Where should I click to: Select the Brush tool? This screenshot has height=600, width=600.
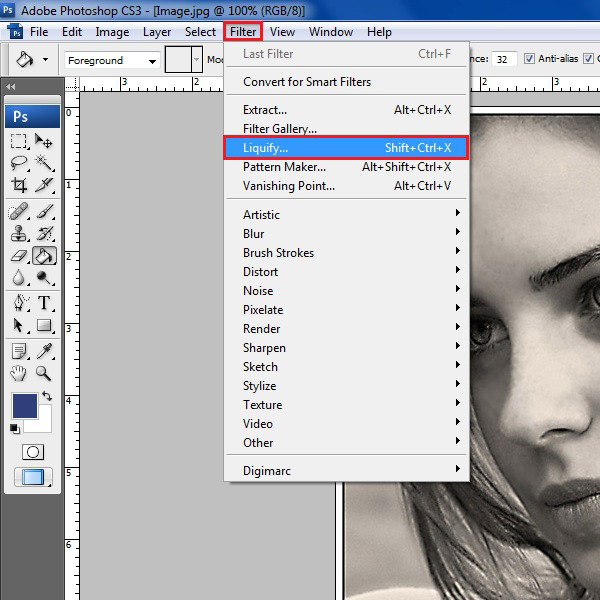pyautogui.click(x=44, y=212)
